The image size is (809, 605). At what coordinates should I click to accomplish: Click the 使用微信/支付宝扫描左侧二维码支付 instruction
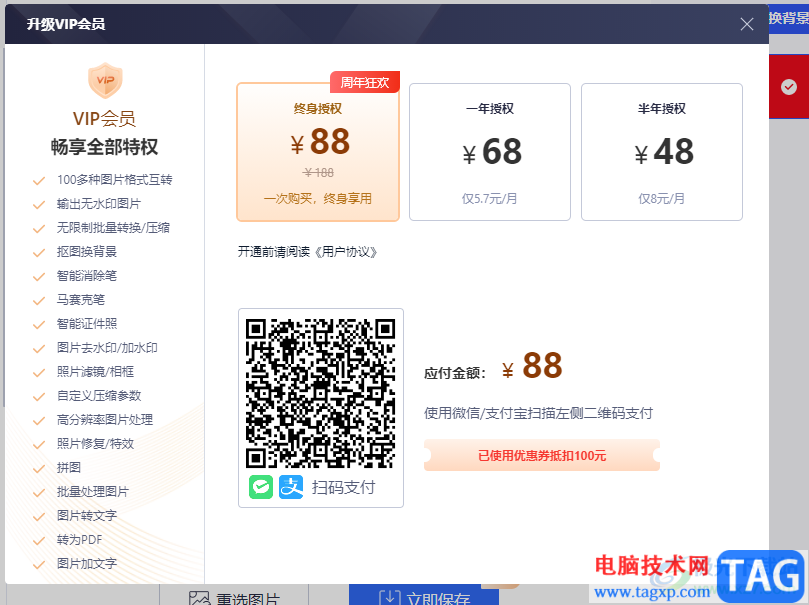click(x=539, y=413)
